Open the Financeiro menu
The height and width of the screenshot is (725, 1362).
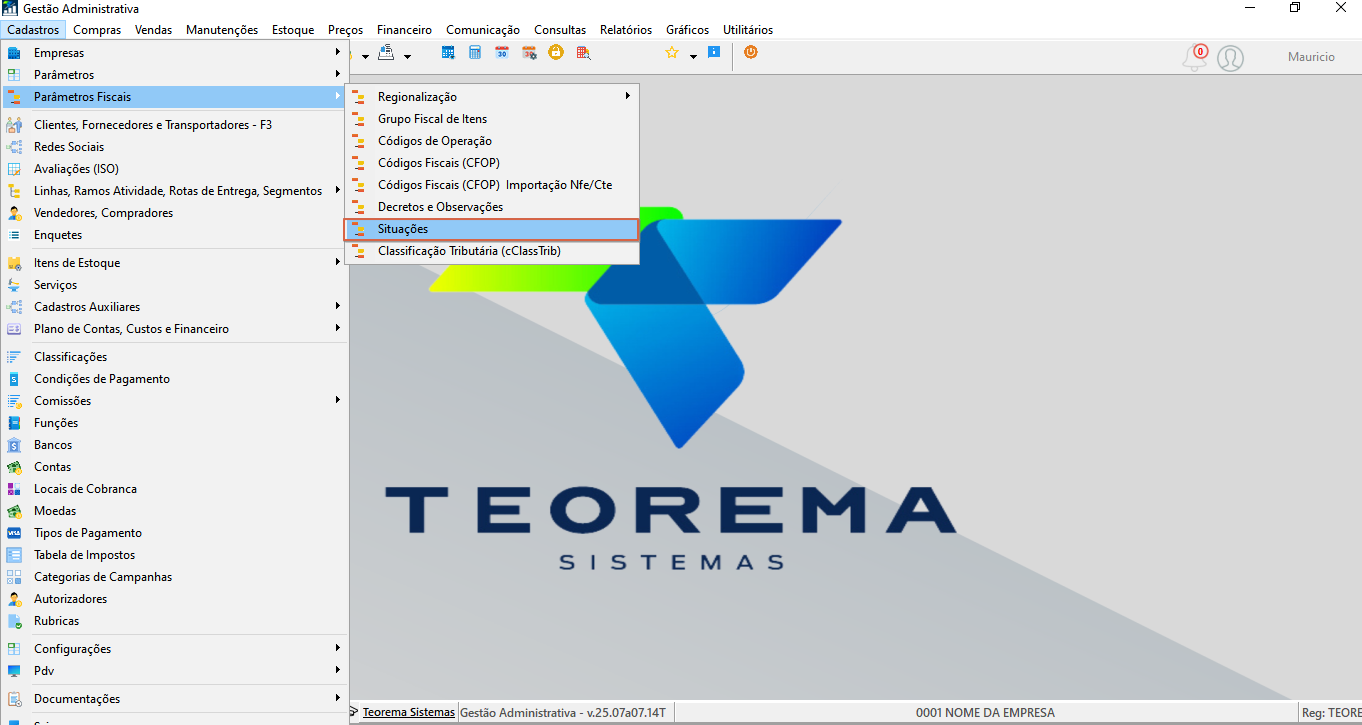[404, 30]
